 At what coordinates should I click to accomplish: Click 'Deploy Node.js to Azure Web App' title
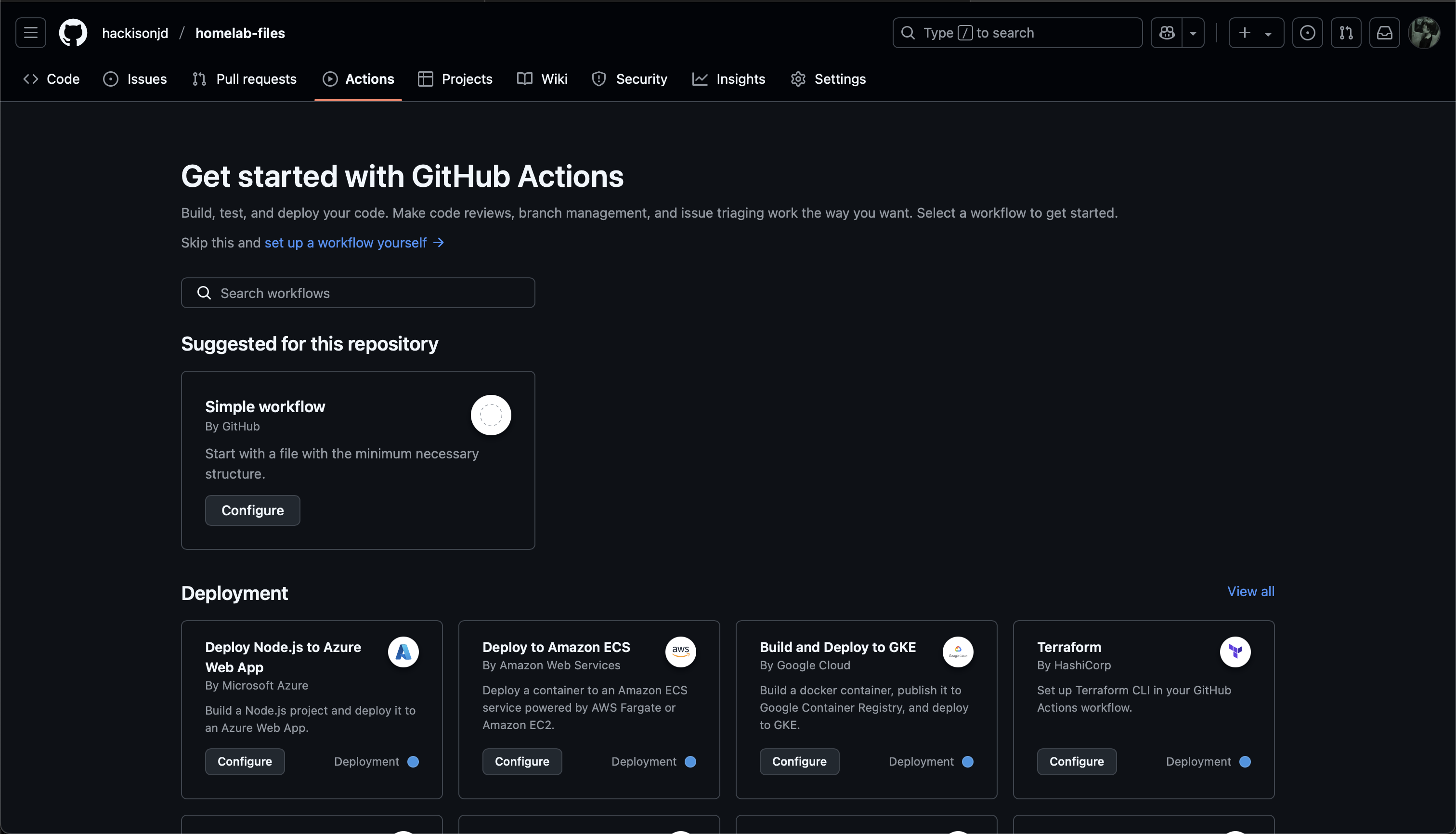(x=283, y=657)
